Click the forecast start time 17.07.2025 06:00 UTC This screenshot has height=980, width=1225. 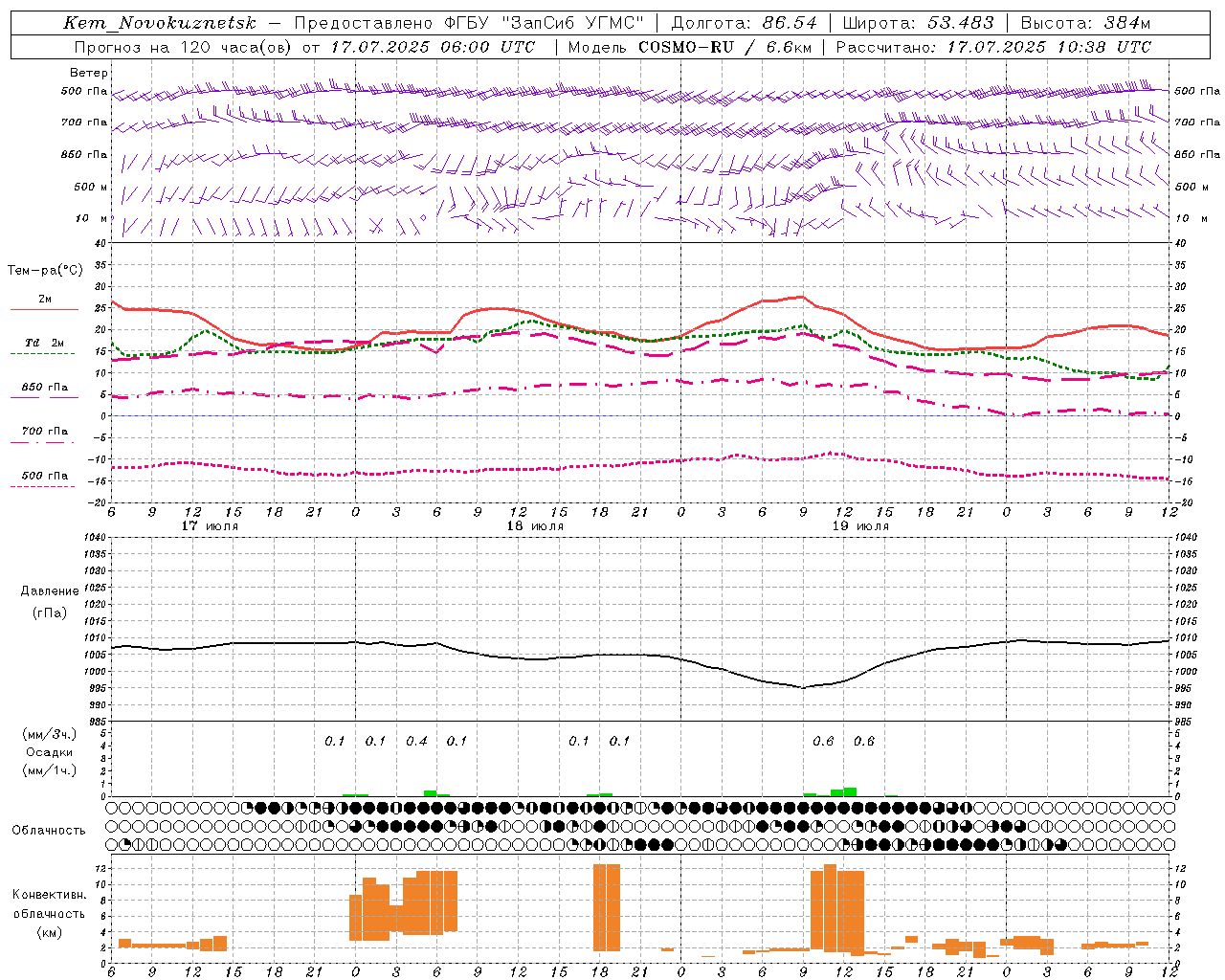point(433,46)
